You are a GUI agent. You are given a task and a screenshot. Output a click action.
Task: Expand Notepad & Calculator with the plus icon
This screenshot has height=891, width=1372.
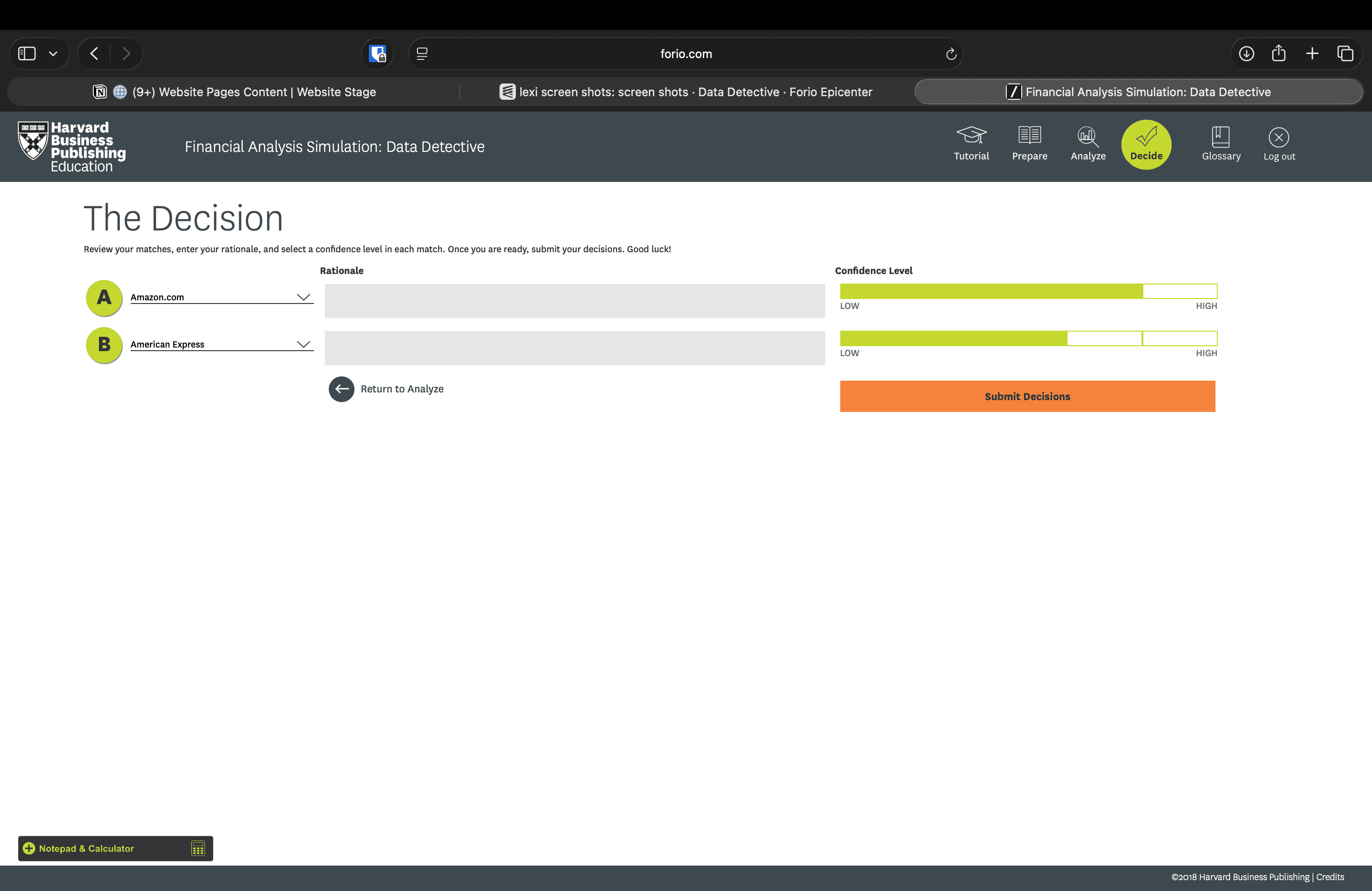pyautogui.click(x=29, y=848)
